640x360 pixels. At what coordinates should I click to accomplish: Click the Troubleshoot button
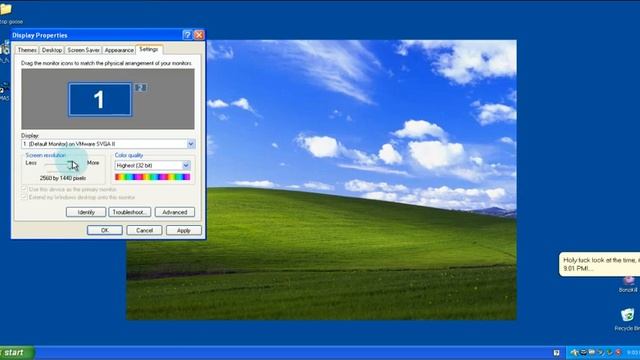click(x=129, y=212)
